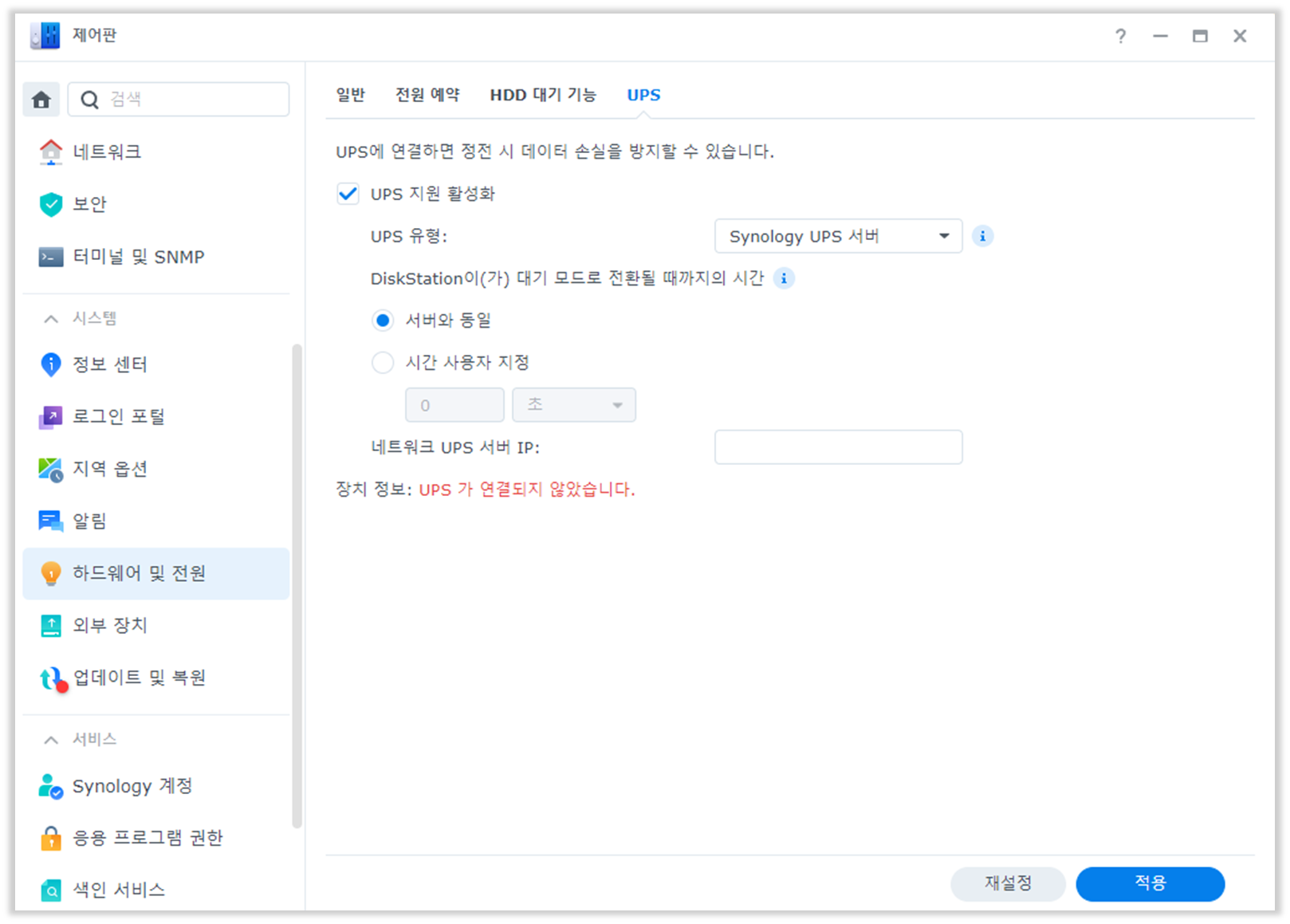The width and height of the screenshot is (1290, 924).
Task: Open the 네트워크 settings icon
Action: point(51,151)
